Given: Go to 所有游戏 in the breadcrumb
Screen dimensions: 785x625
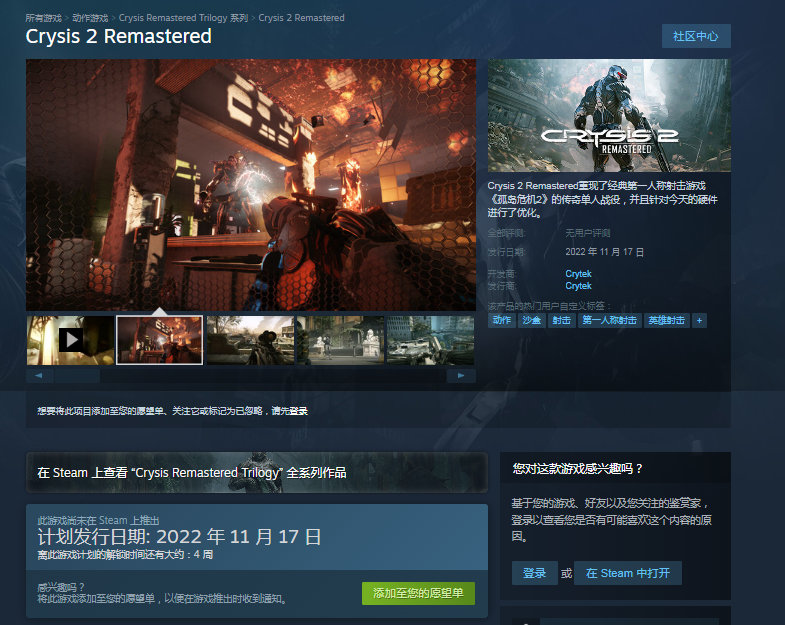Looking at the screenshot, I should (x=43, y=18).
